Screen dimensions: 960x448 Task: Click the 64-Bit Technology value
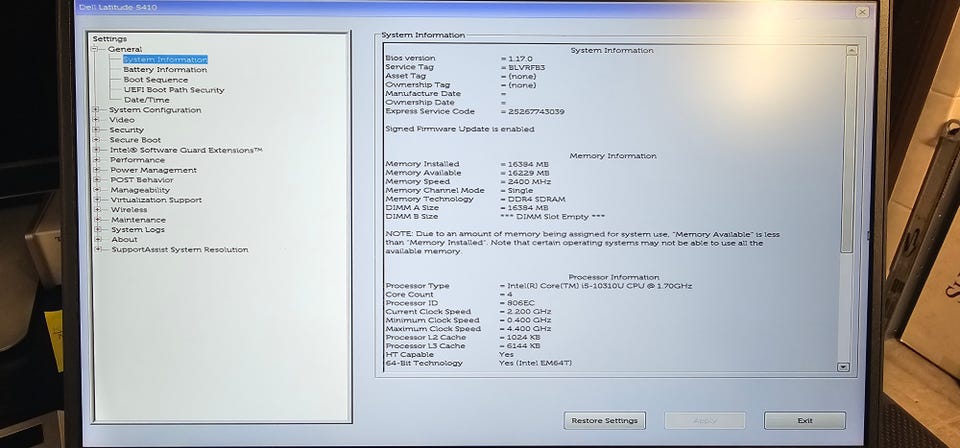[536, 363]
